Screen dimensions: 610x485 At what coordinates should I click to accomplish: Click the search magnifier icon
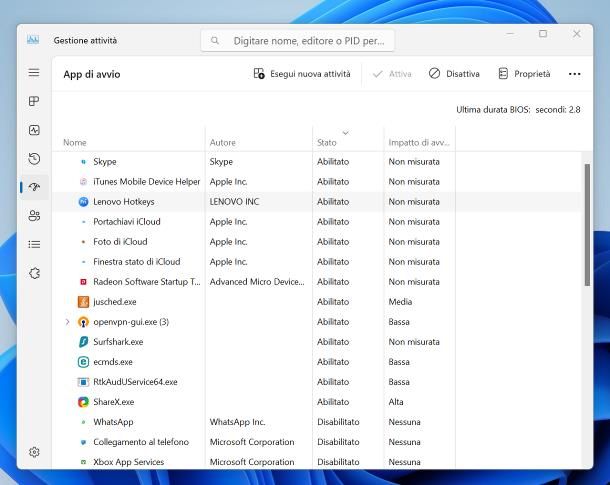(x=215, y=40)
